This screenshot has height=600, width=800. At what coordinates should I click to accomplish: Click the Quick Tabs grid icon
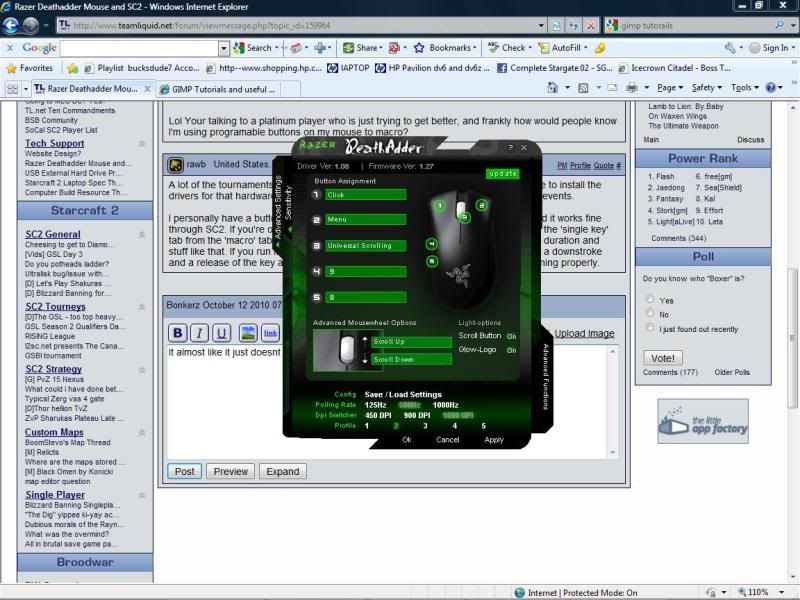(x=12, y=89)
